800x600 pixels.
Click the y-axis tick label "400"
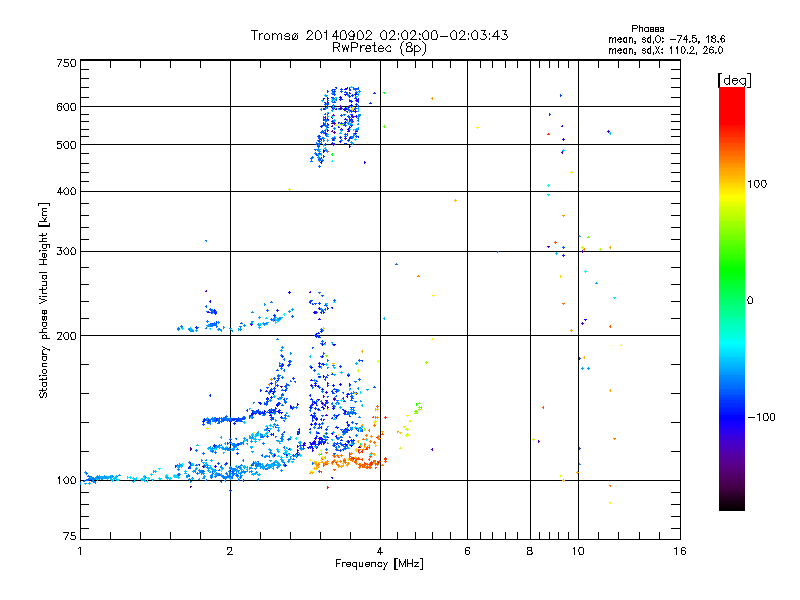[x=66, y=191]
